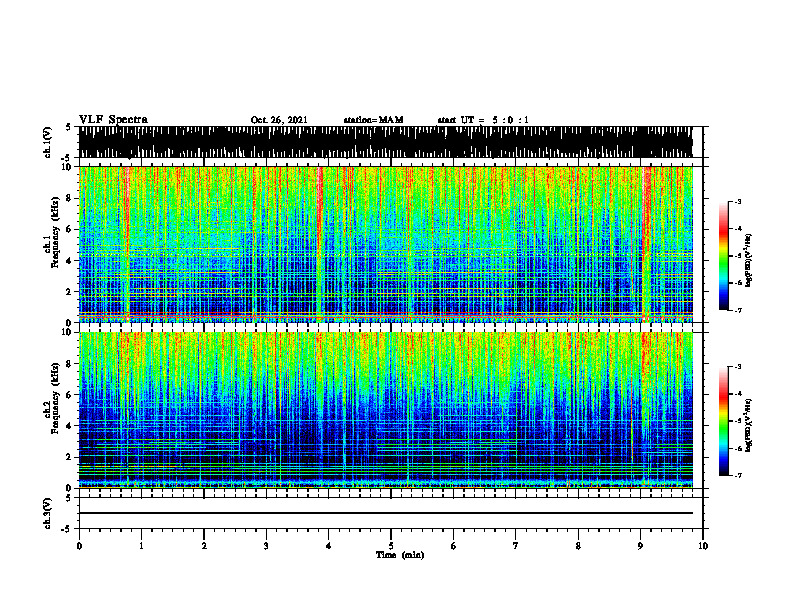
Task: Click time axis tick label "0"
Action: point(79,546)
